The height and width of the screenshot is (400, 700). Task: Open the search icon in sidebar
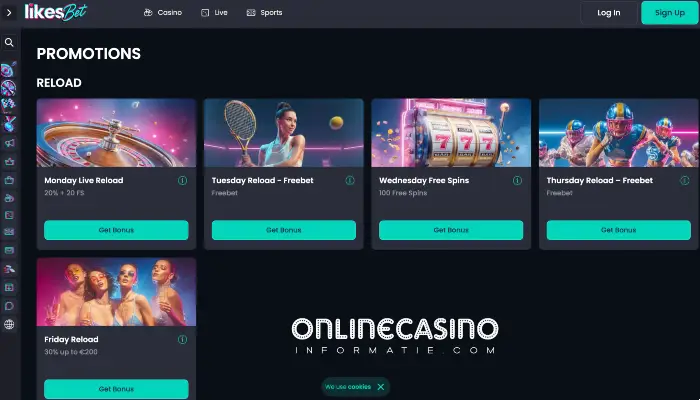[x=9, y=43]
